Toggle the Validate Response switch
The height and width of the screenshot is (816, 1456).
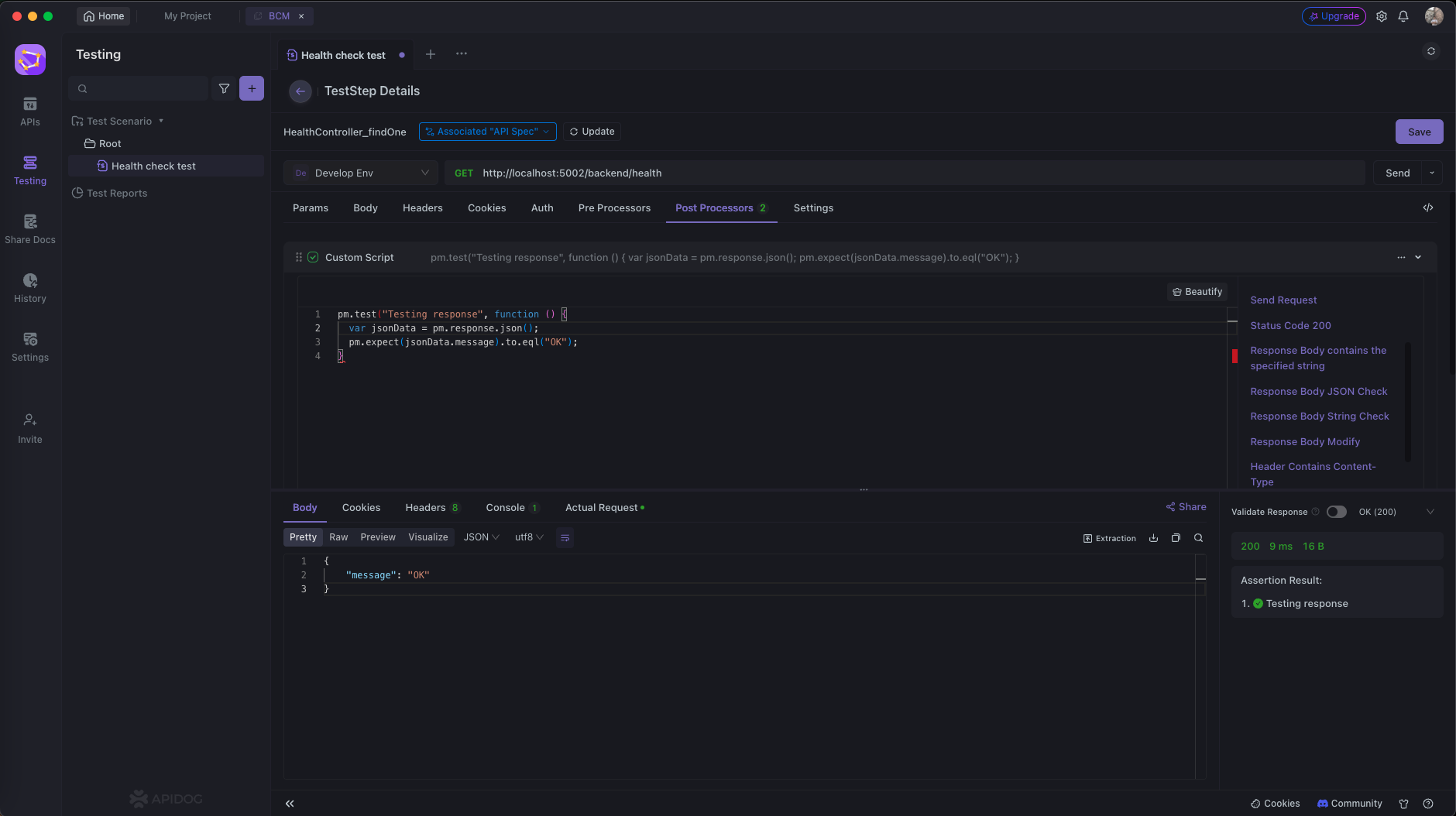1337,512
